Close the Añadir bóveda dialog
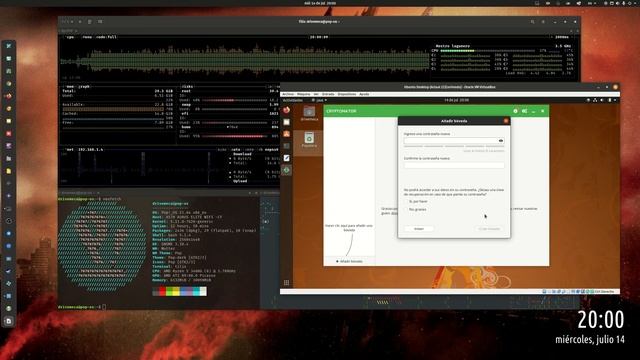The image size is (640, 360). pos(506,121)
